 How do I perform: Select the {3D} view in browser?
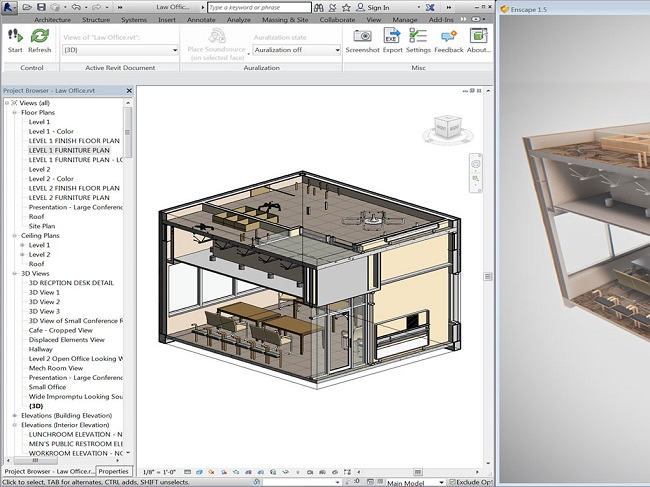(36, 406)
